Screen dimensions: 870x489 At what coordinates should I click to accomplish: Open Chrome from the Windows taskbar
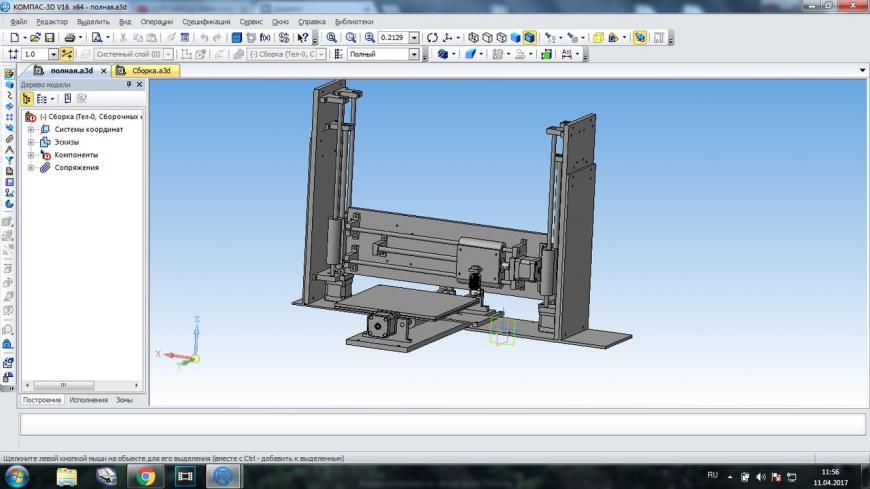click(146, 476)
